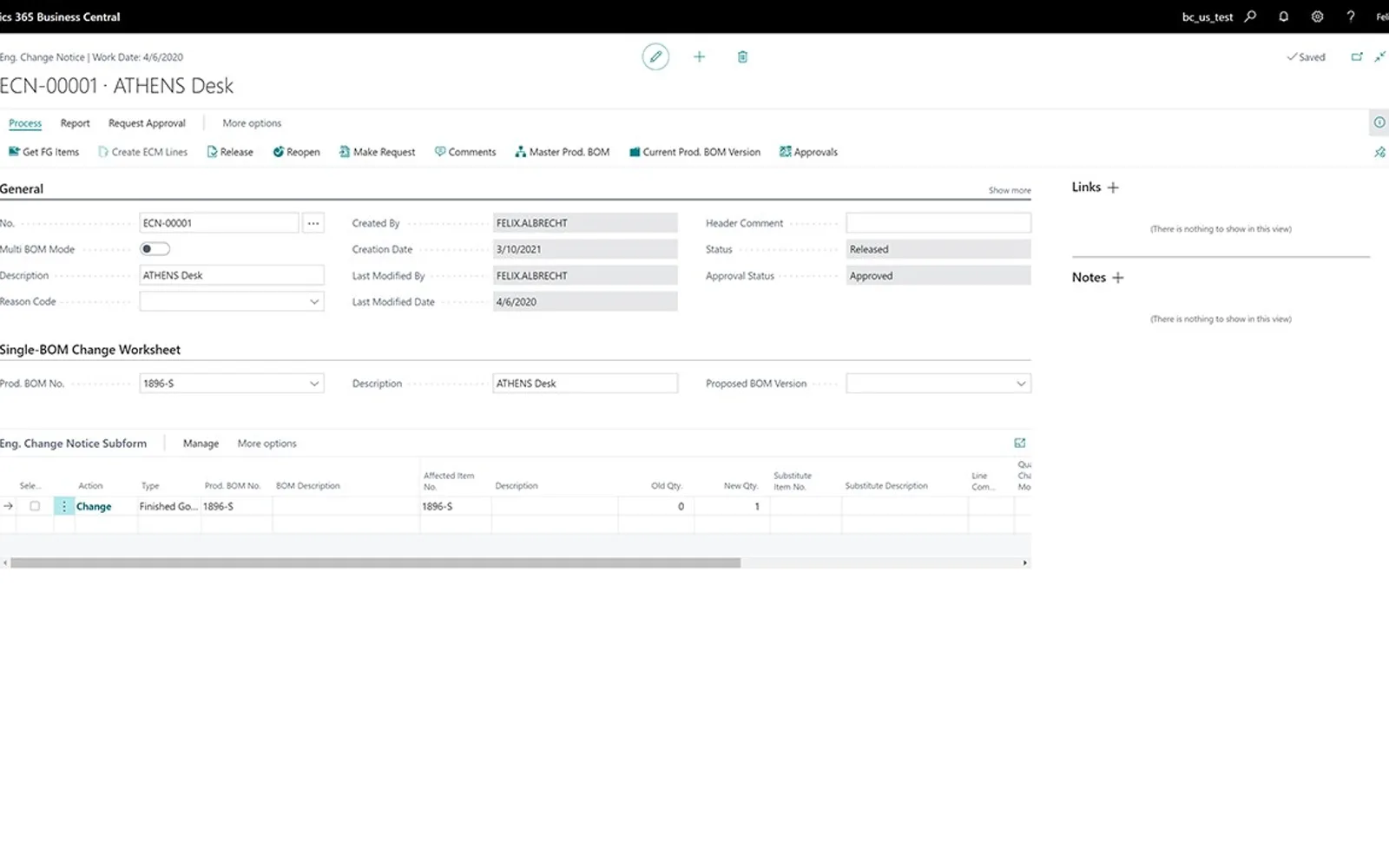Click the Reopen action
Screen dimensions: 1389x868
pos(296,152)
